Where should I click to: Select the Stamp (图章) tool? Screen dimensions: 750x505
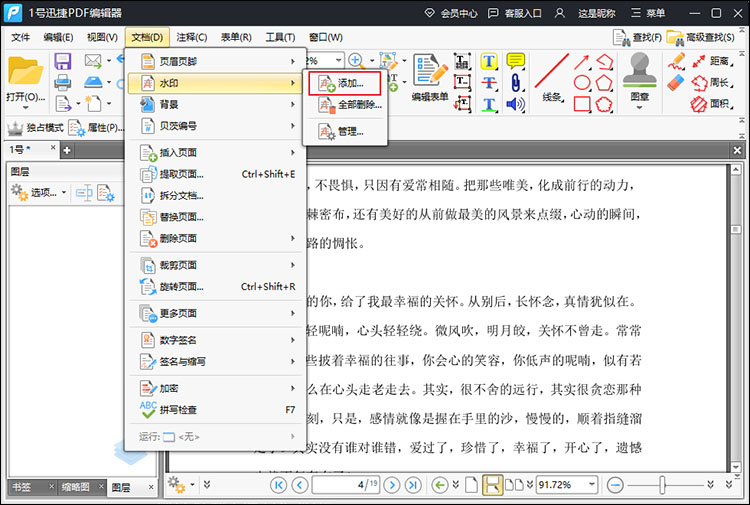click(639, 73)
